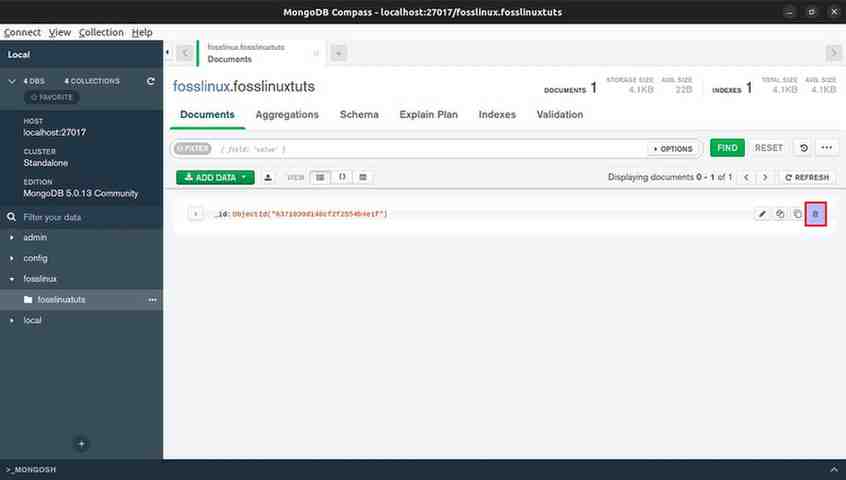Click the MongoDB 5.0.13 Community edition text
846x480 pixels.
(80, 193)
